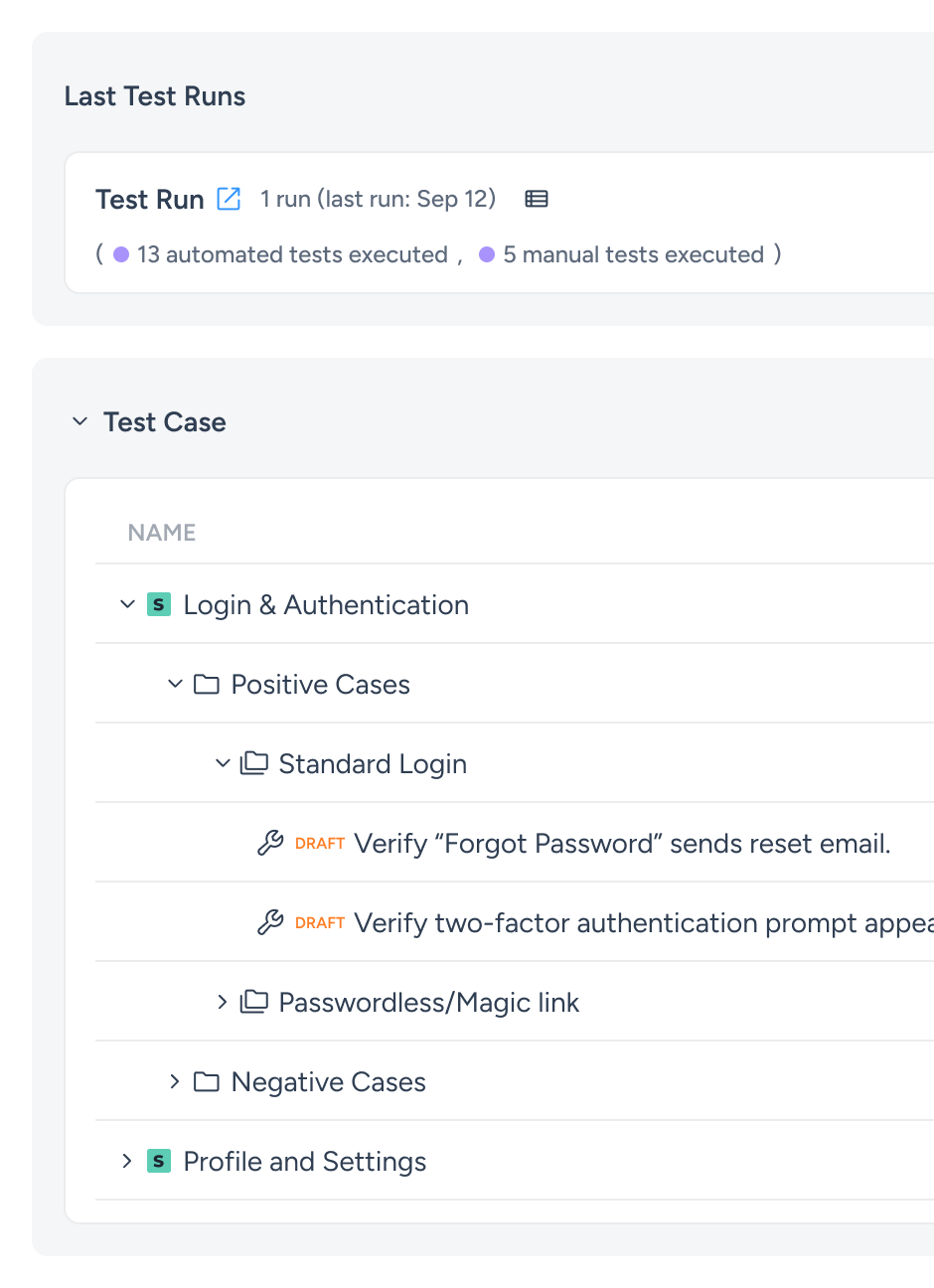Image resolution: width=934 pixels, height=1288 pixels.
Task: Collapse the Standard Login folder
Action: tap(223, 763)
